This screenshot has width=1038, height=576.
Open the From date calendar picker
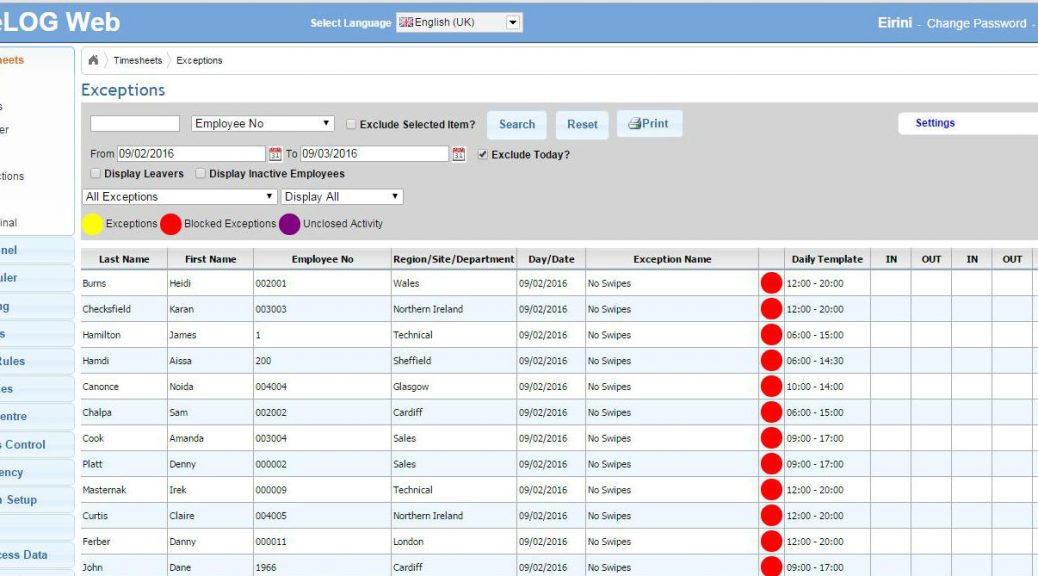[275, 154]
